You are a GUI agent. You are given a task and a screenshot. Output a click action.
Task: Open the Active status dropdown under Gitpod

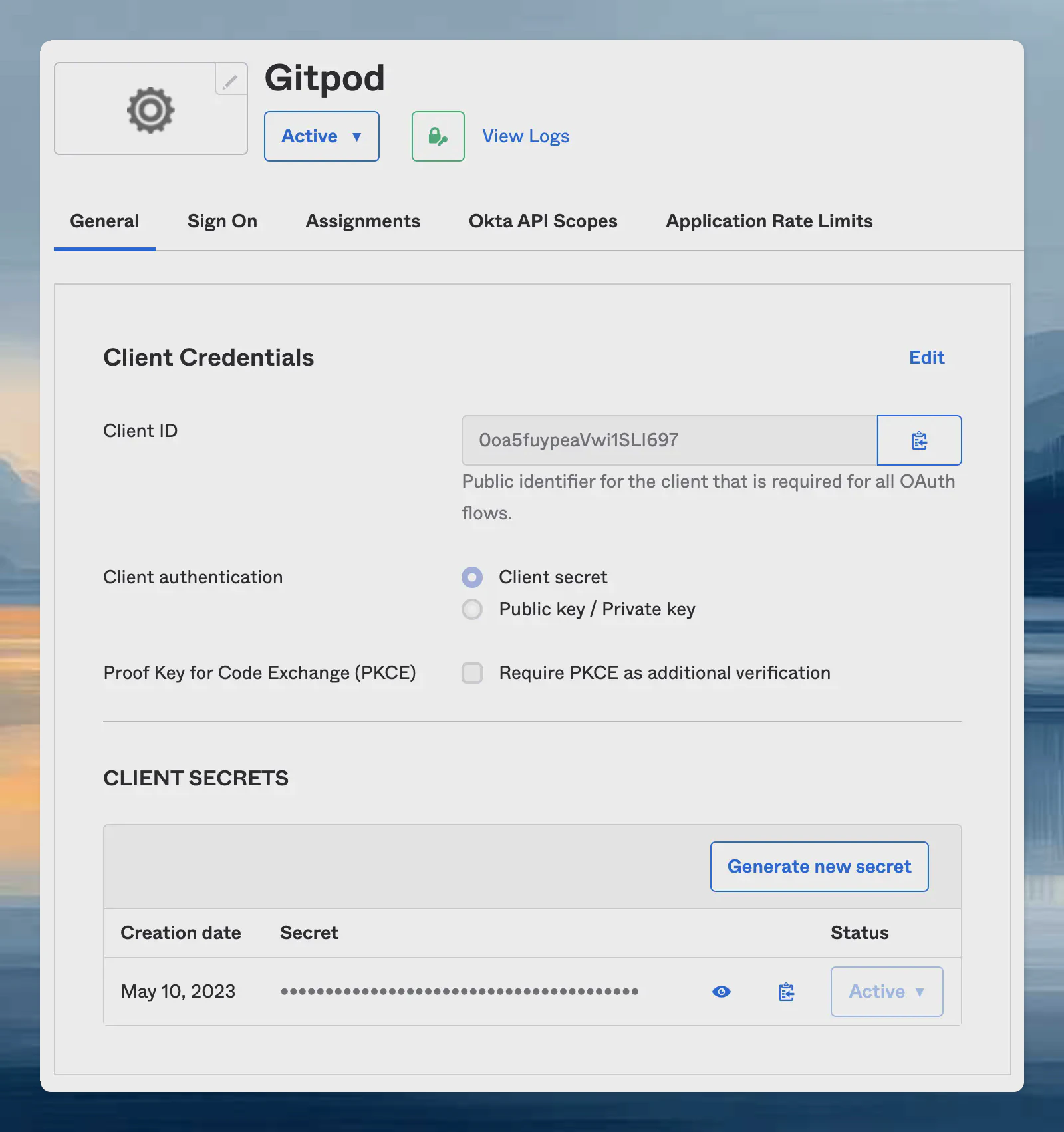(322, 136)
